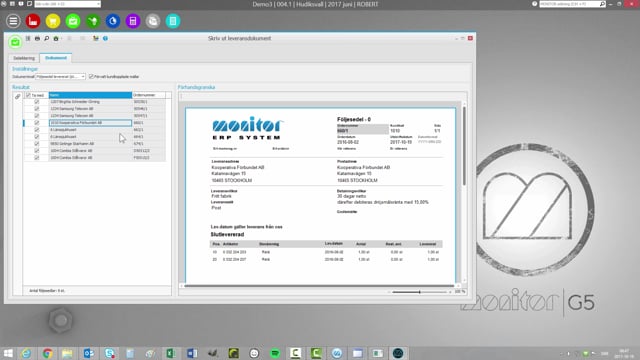
Task: Click the blue info icon in toolbar
Action: [x=105, y=38]
